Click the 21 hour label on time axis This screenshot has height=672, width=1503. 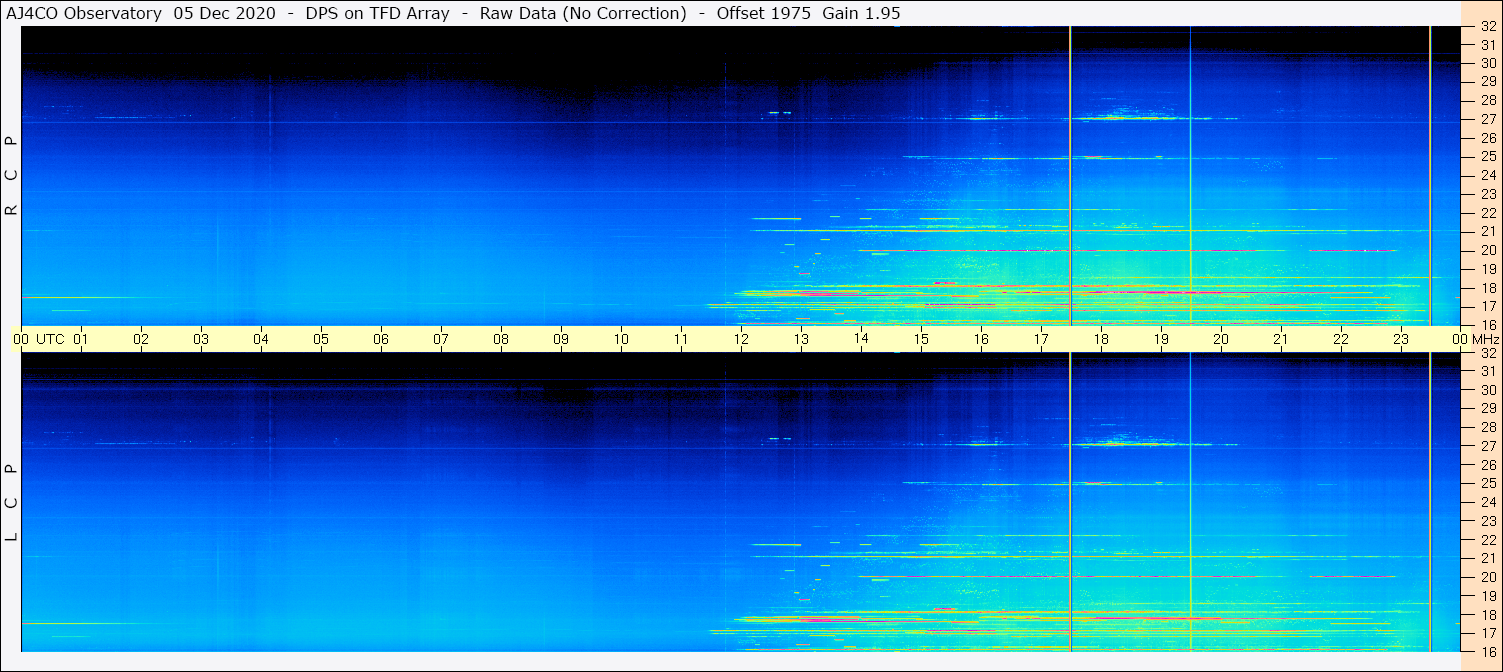(1281, 339)
